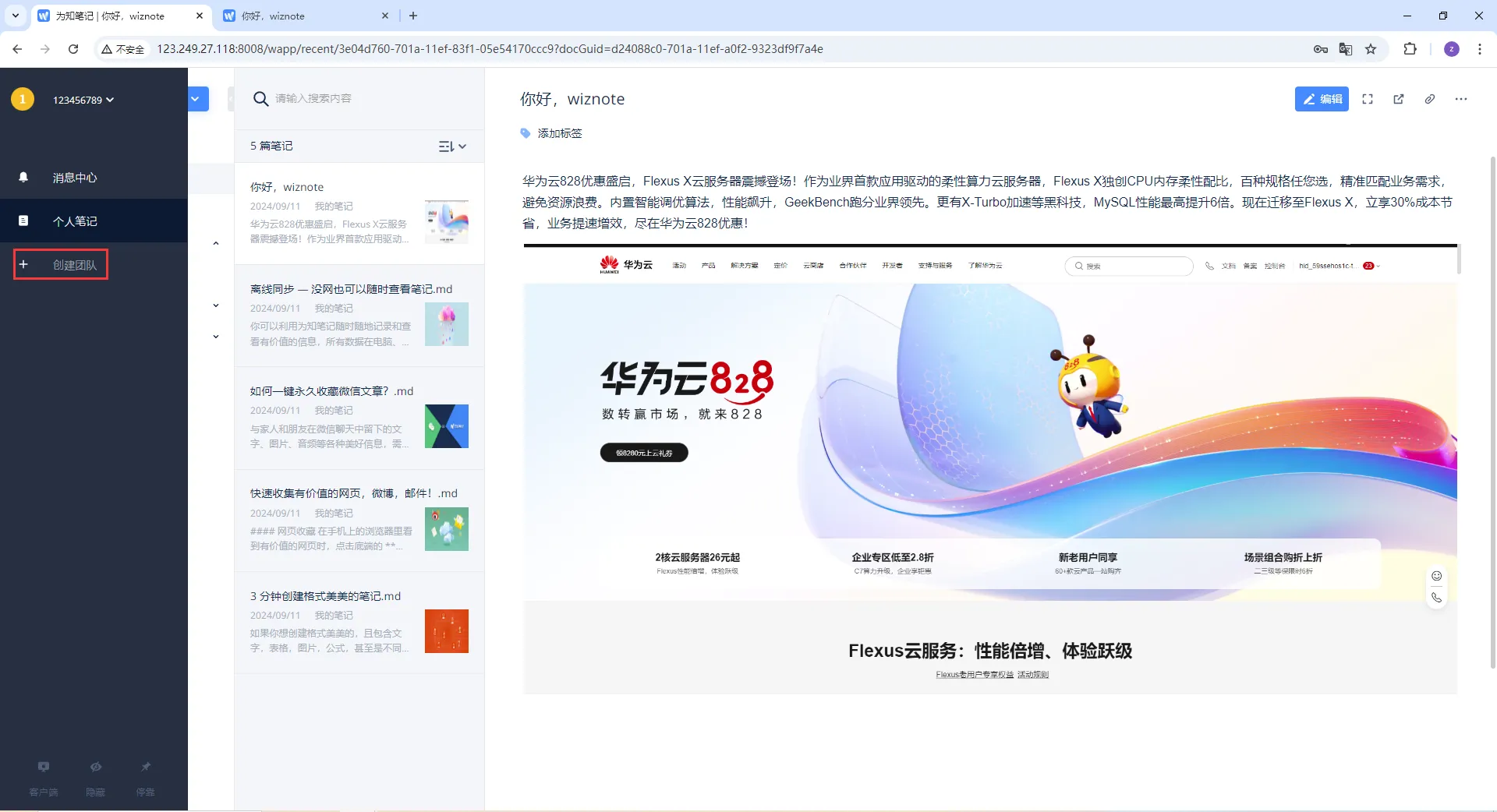Open the browser profile avatar
The height and width of the screenshot is (812, 1497).
(x=1452, y=49)
